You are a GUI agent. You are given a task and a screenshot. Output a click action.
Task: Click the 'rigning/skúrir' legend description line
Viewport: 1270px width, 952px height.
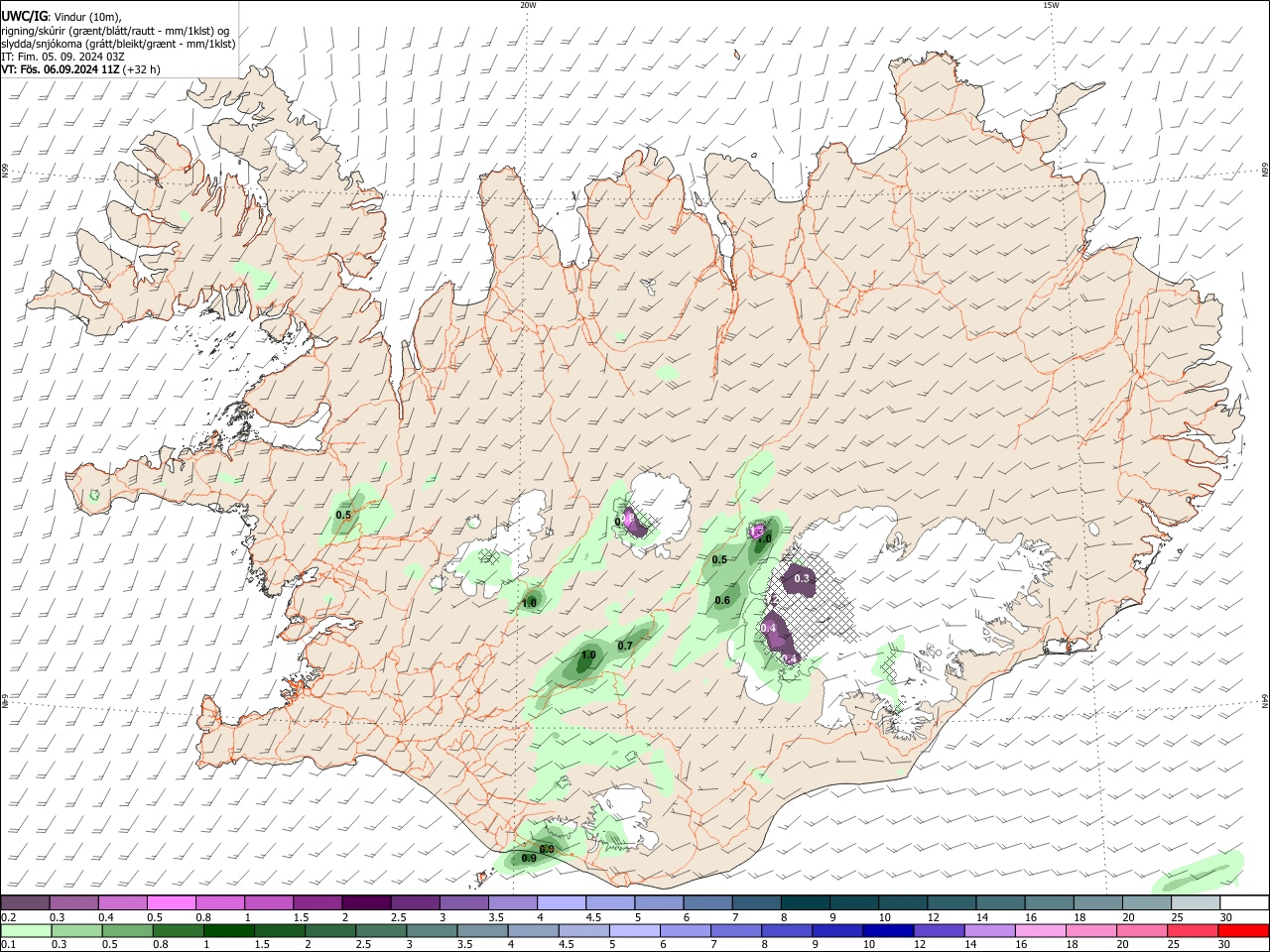115,31
